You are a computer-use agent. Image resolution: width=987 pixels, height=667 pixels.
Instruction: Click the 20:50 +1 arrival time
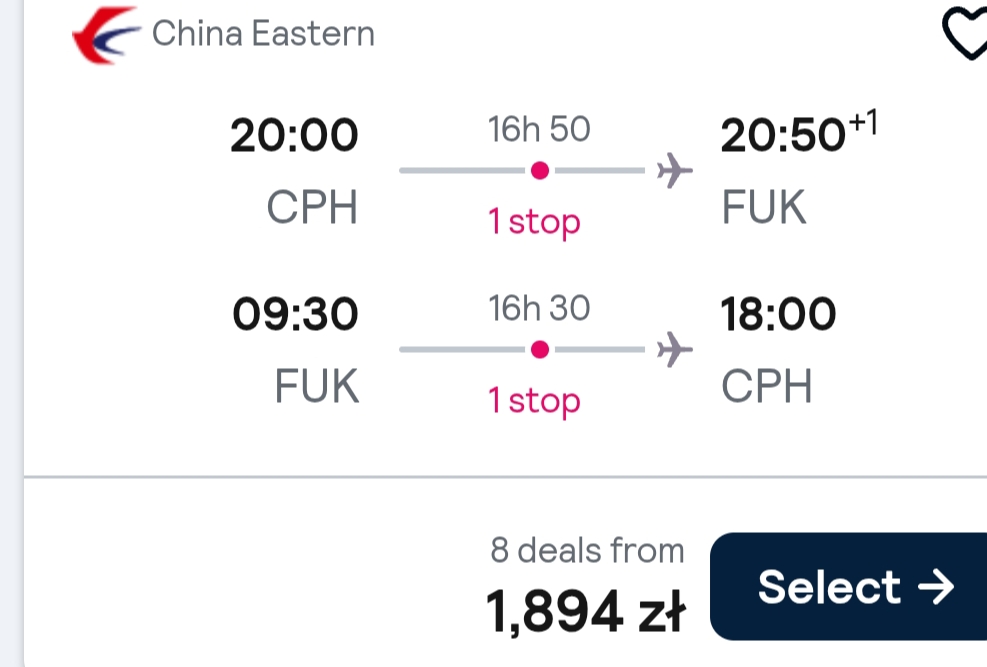pos(799,132)
